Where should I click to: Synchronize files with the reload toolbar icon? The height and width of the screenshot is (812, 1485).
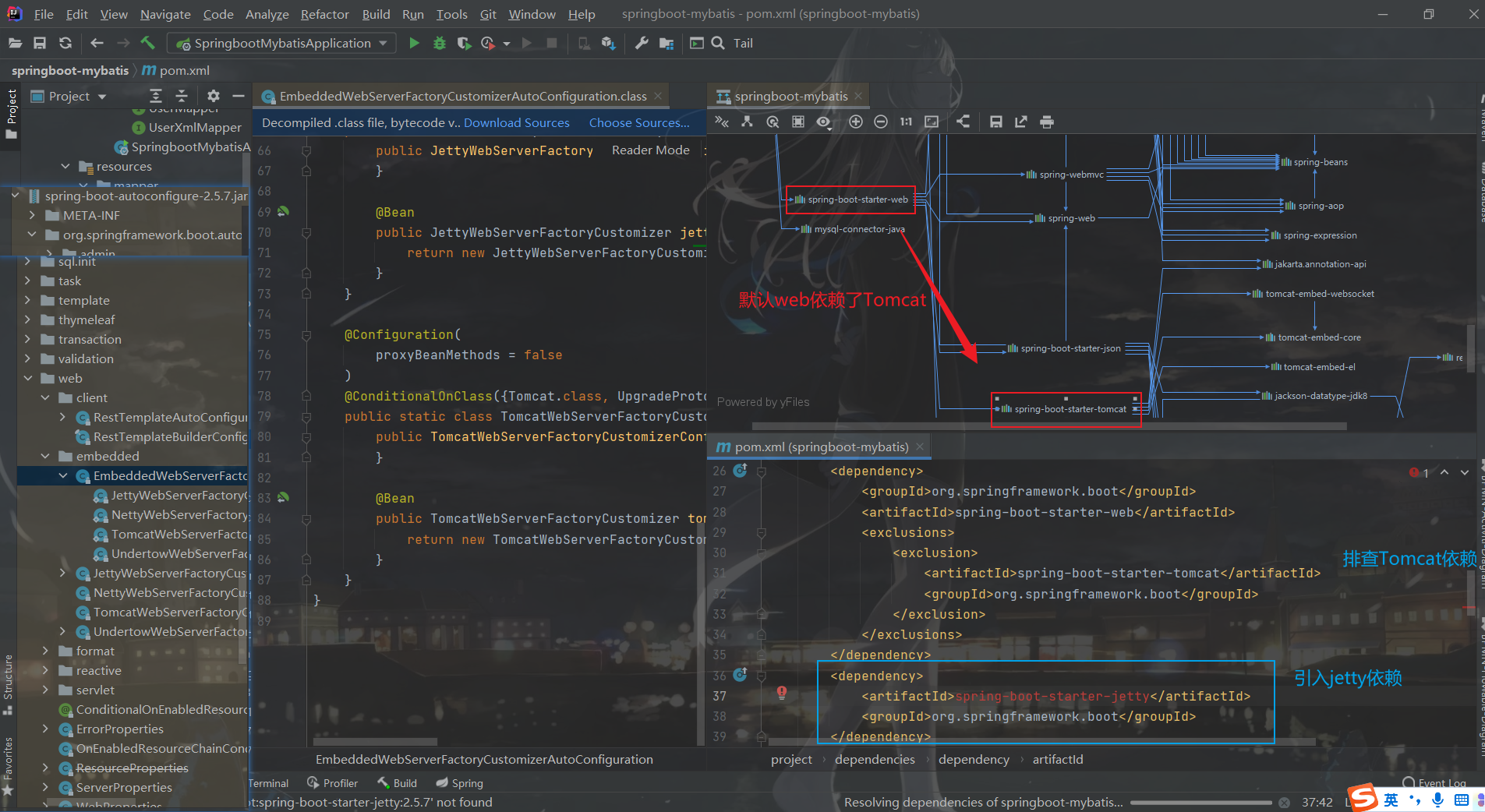65,44
